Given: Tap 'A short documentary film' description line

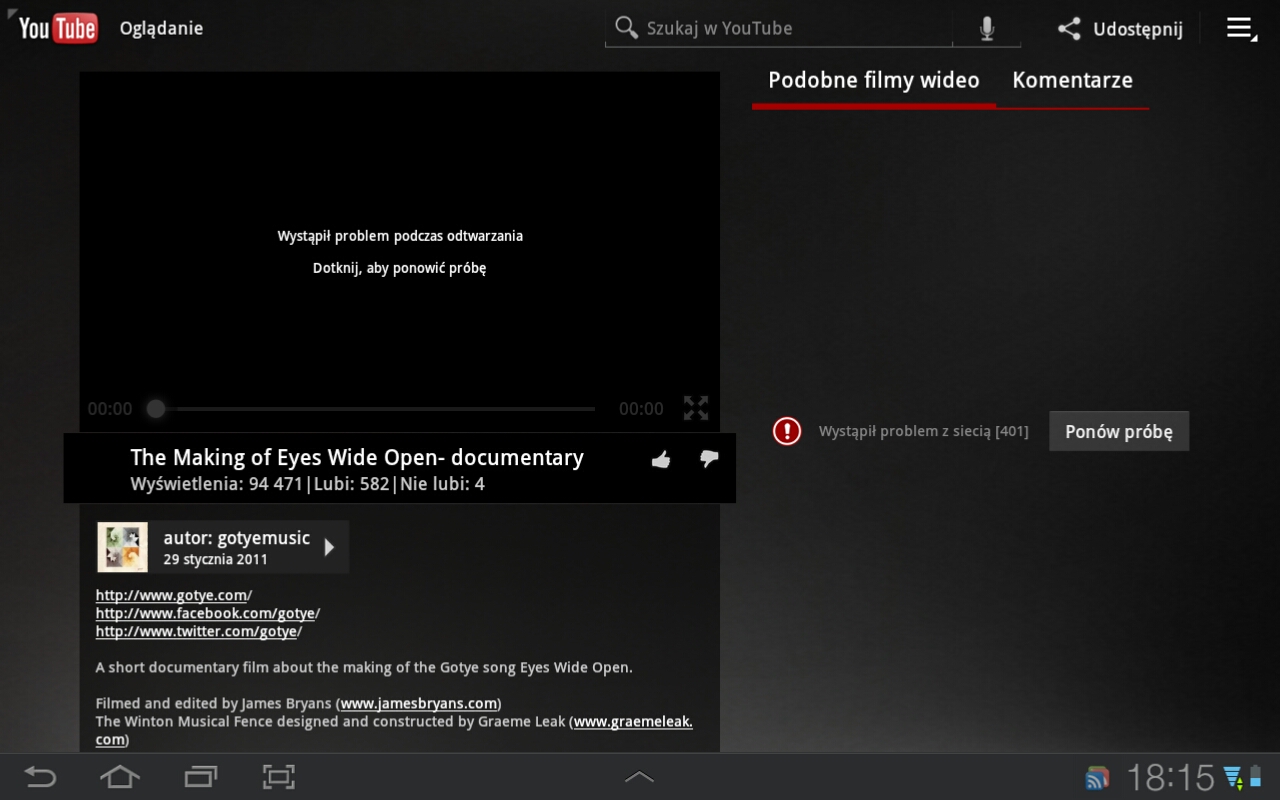Looking at the screenshot, I should pos(364,667).
